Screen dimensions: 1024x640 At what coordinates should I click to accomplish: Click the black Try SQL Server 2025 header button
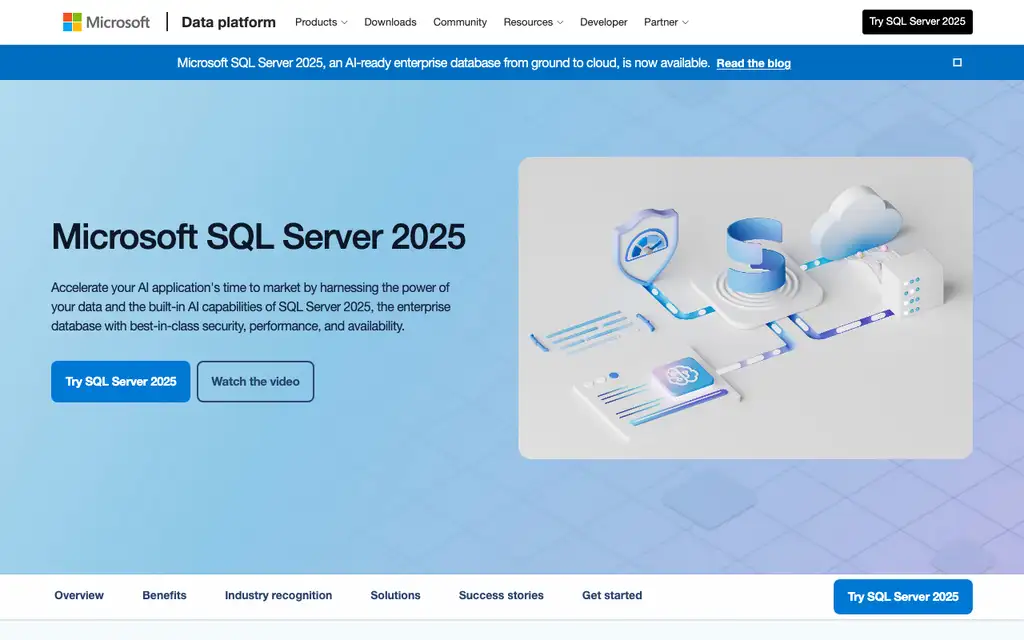pos(917,22)
